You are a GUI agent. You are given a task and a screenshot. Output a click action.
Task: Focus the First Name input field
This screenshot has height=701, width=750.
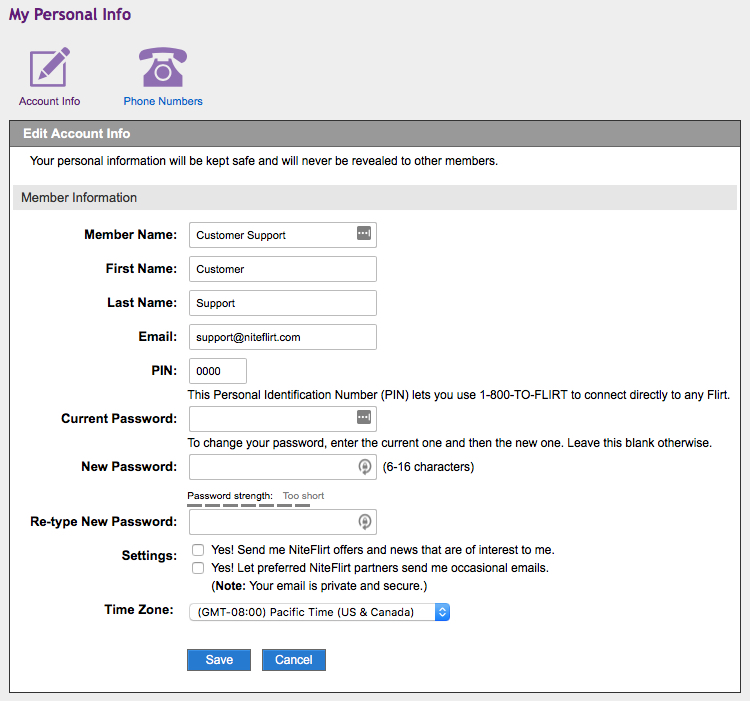pyautogui.click(x=283, y=269)
